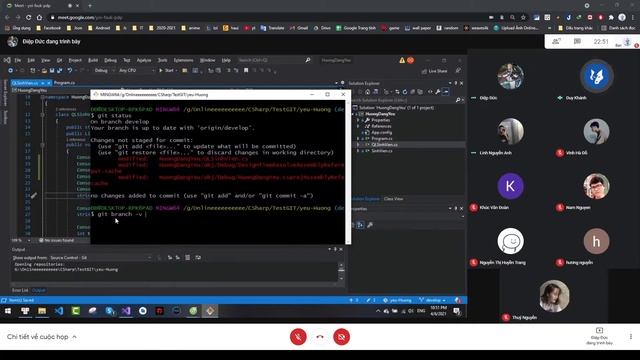Bookmark this page with the star icon
This screenshot has width=640, height=360.
(523, 18)
